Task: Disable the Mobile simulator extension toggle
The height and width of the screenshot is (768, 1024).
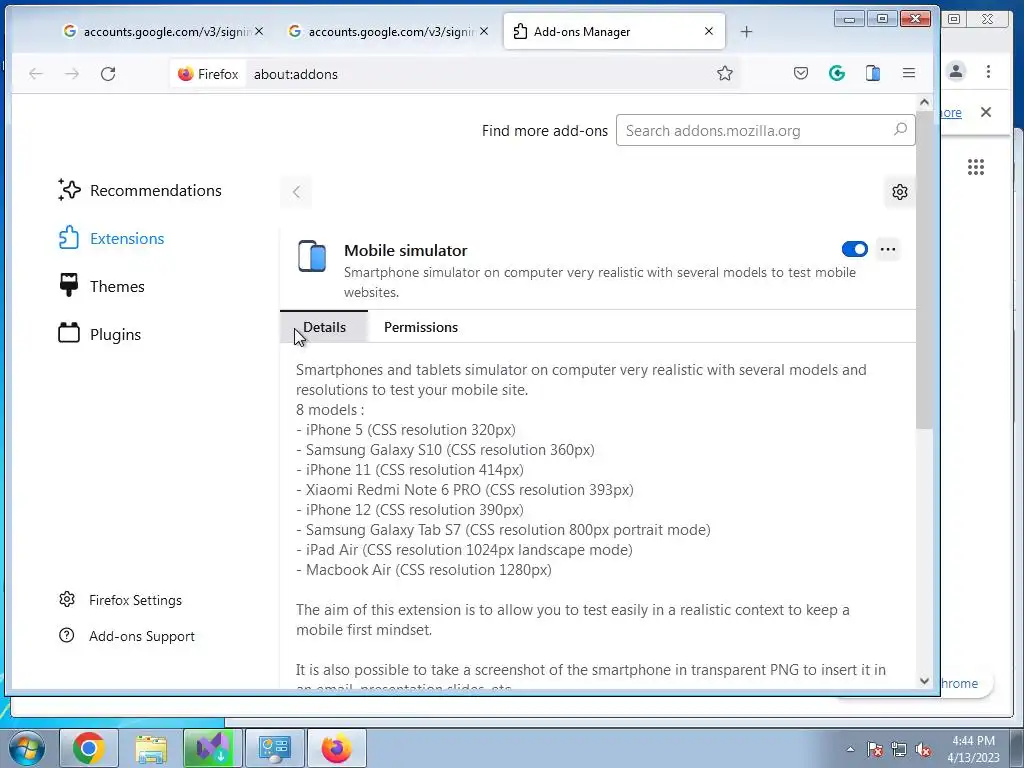Action: 854,249
